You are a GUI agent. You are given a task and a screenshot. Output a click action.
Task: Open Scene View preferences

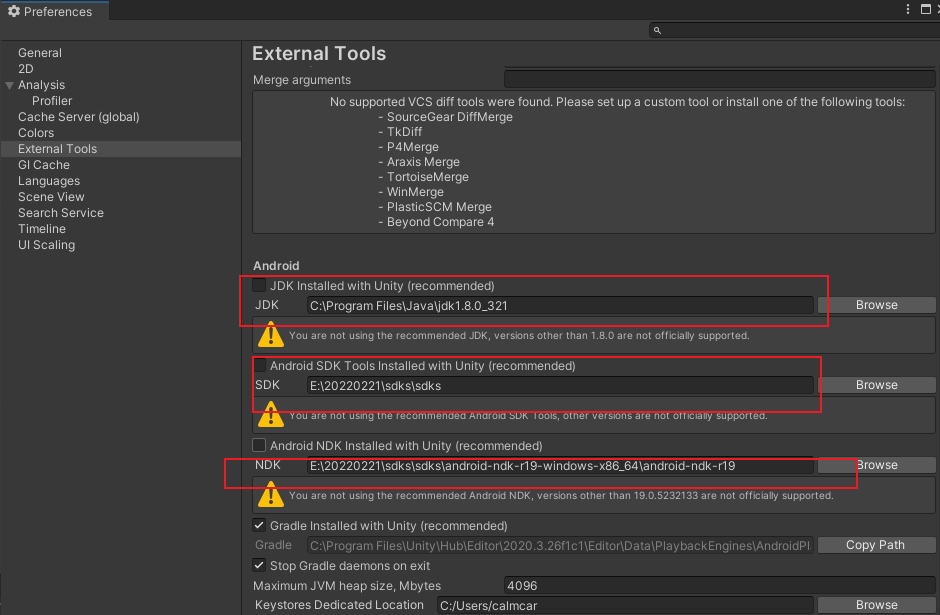tap(51, 197)
